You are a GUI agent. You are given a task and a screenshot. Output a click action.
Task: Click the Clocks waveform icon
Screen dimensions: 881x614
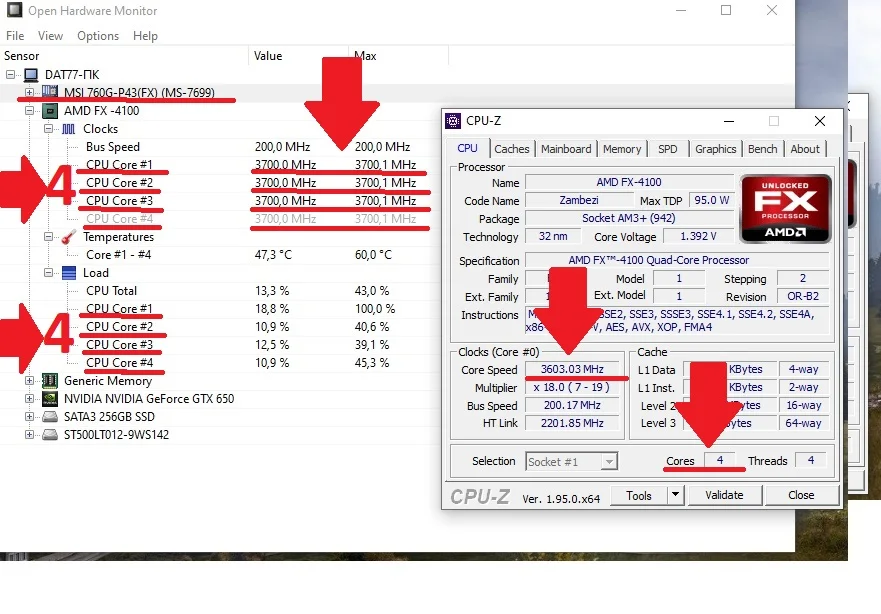[69, 129]
